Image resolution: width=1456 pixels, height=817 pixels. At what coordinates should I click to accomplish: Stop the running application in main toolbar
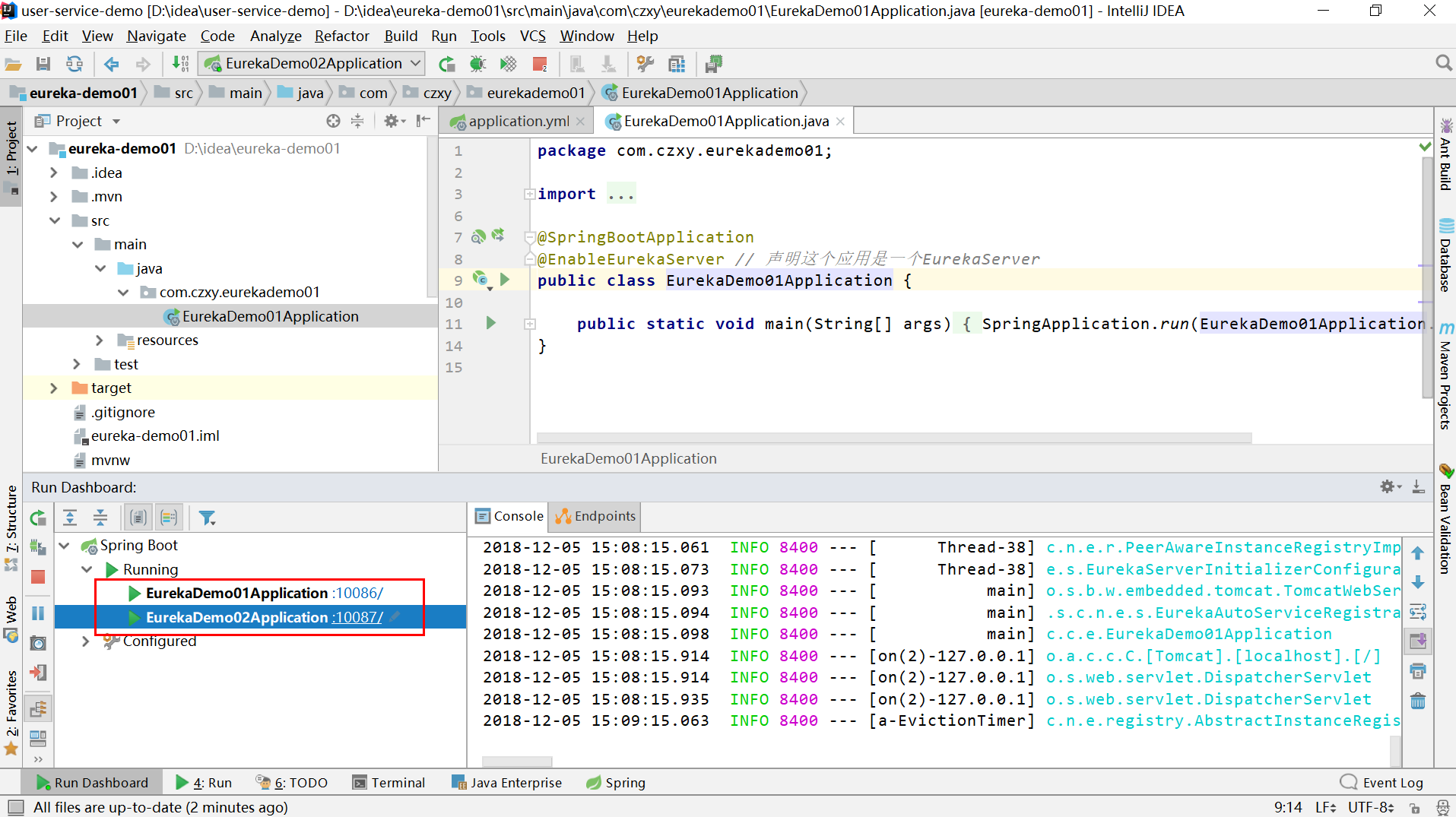click(x=540, y=64)
